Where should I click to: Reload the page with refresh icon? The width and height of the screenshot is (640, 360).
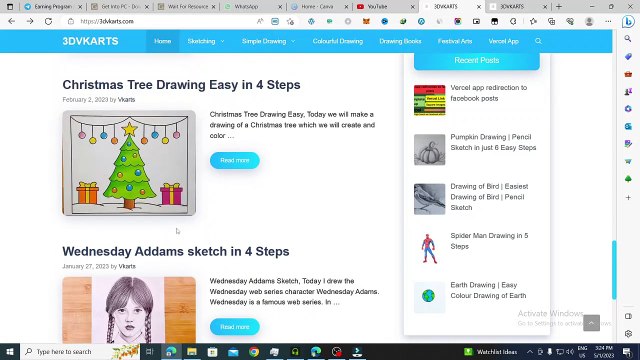coord(48,21)
